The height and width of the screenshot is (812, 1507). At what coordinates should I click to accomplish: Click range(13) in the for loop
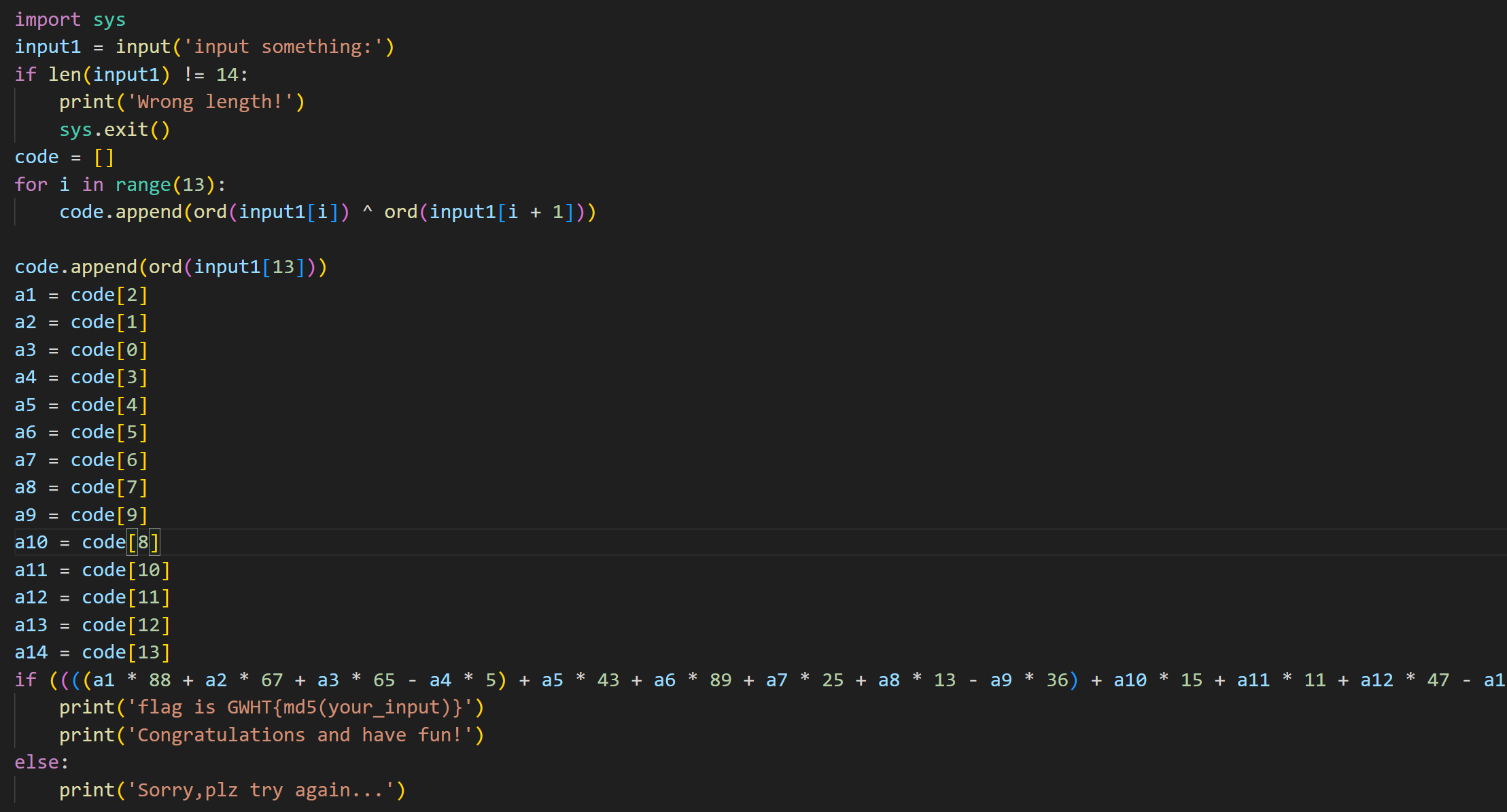point(165,185)
